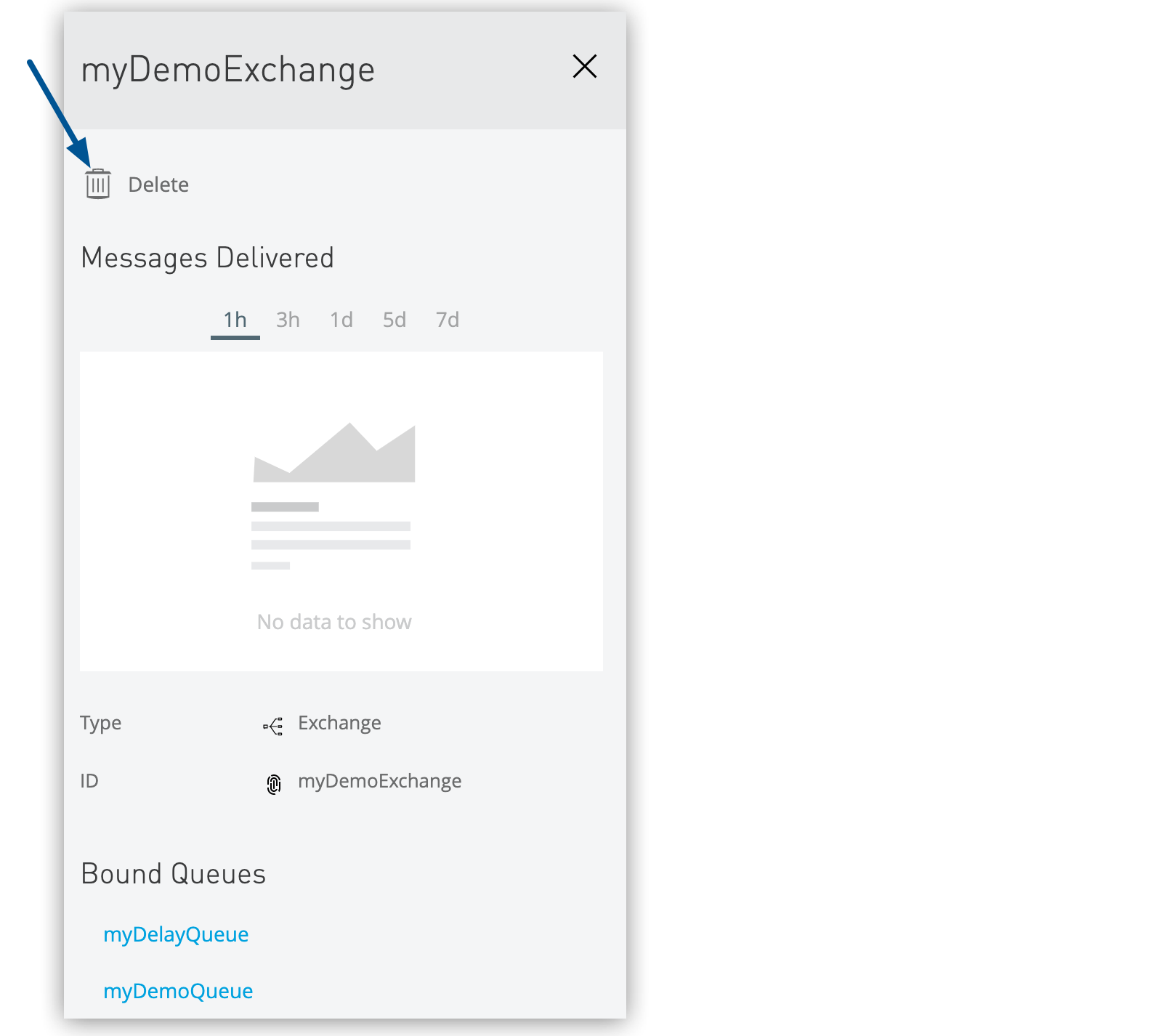Viewport: 1161px width, 1036px height.
Task: Open the myDelayQueue bound queue link
Action: [176, 934]
